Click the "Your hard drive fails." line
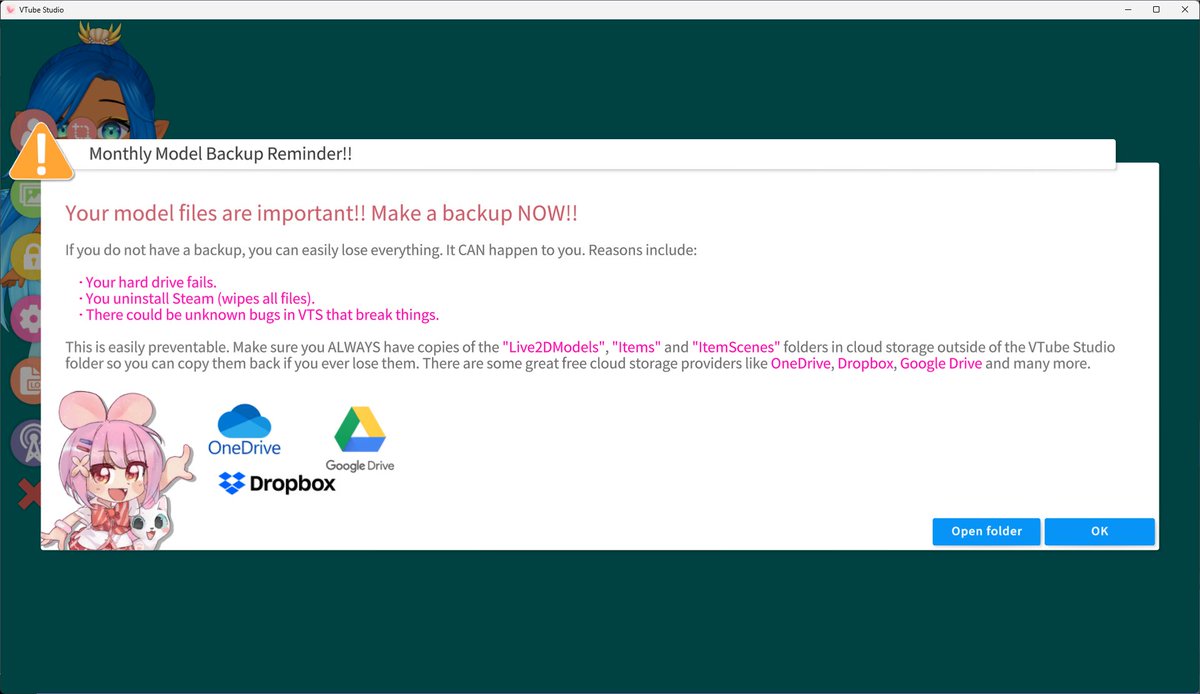 [147, 282]
